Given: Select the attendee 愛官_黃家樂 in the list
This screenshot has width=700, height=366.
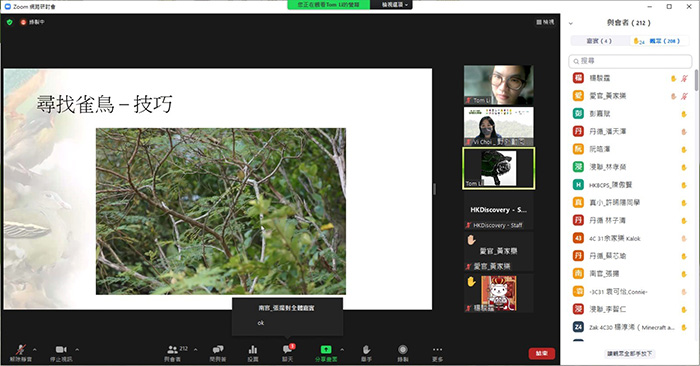Looking at the screenshot, I should pyautogui.click(x=631, y=96).
